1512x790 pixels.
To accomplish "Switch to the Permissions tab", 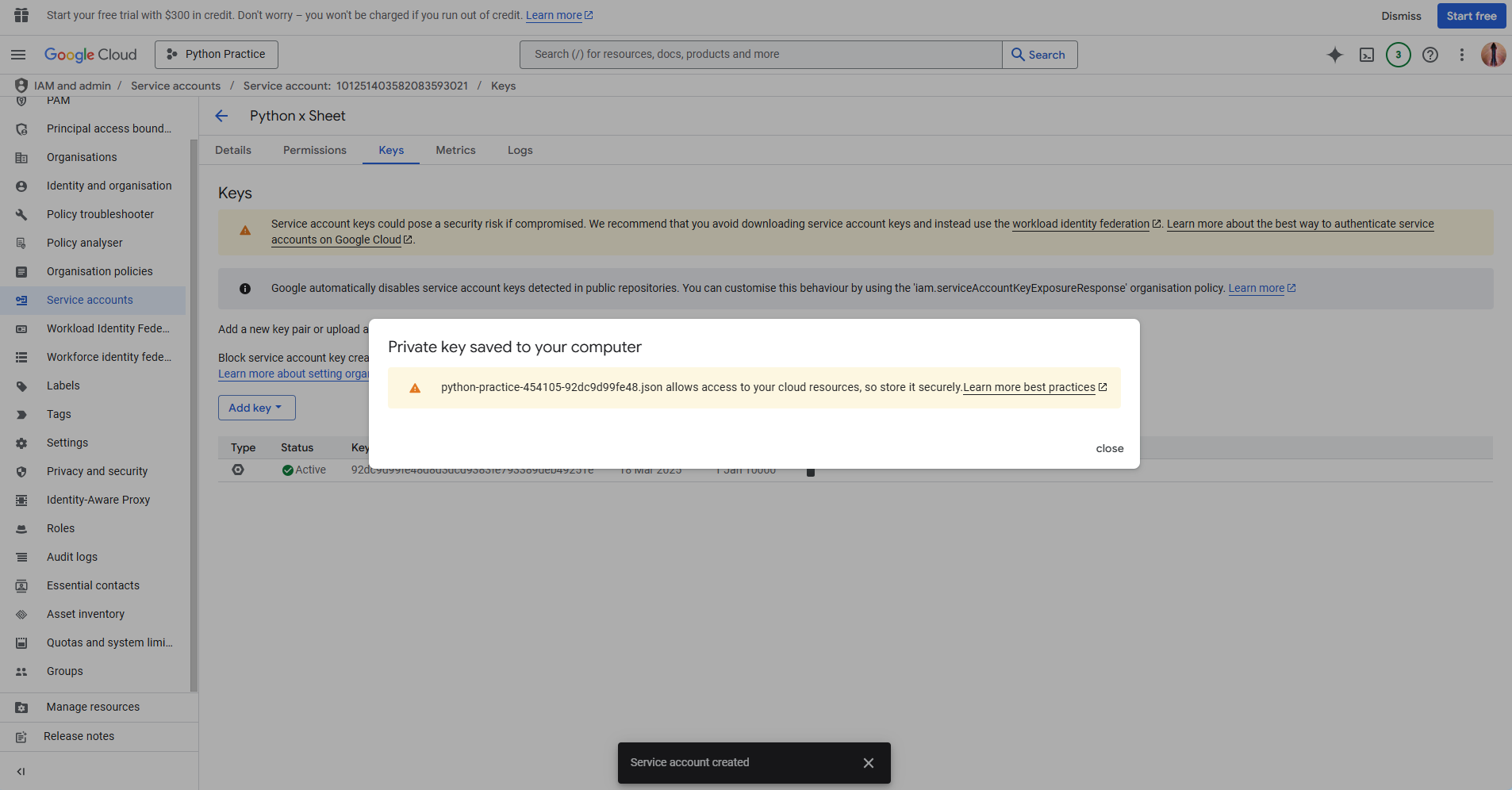I will tap(315, 150).
